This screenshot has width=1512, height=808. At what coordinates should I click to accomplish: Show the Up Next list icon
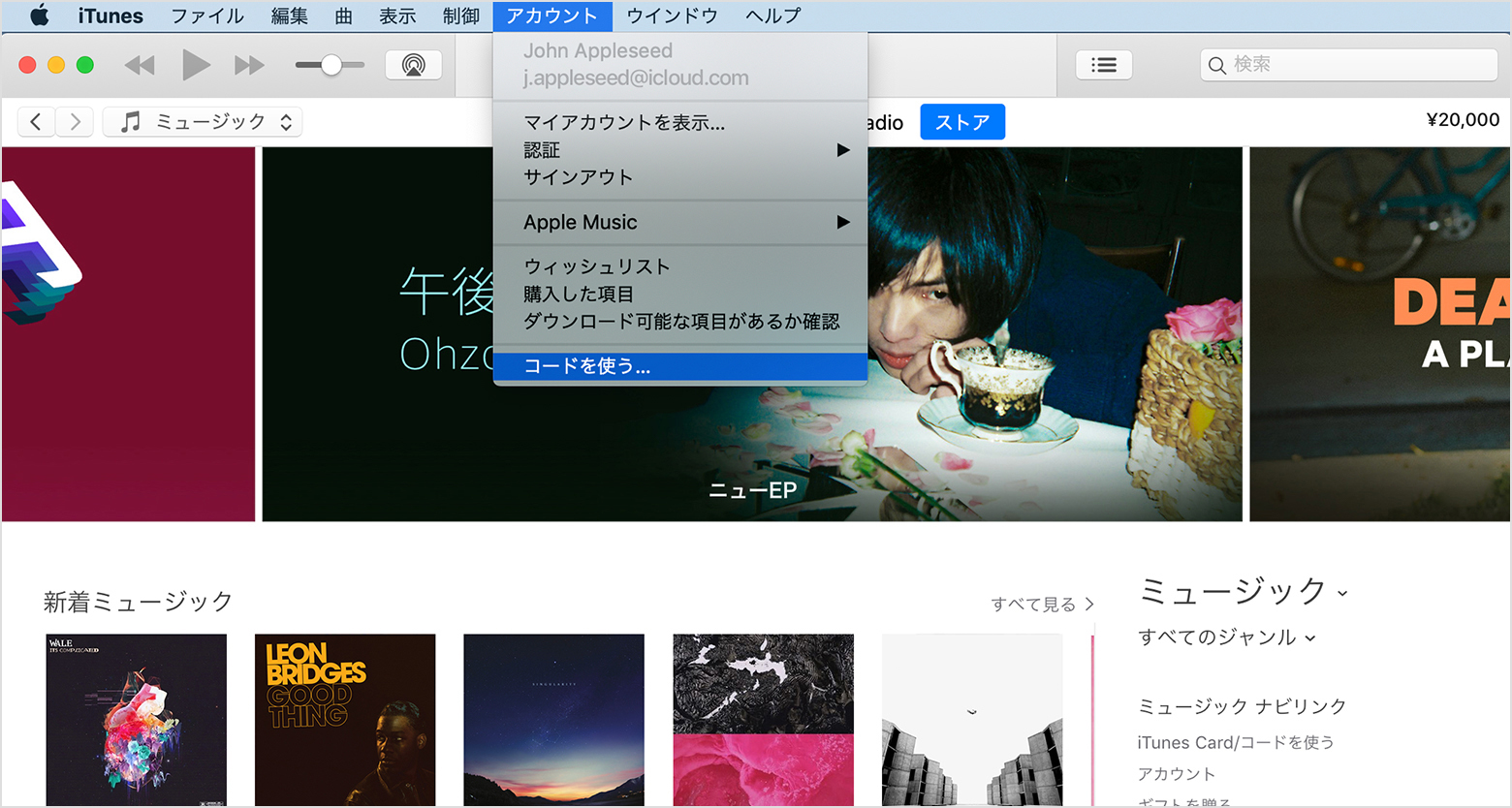1104,65
